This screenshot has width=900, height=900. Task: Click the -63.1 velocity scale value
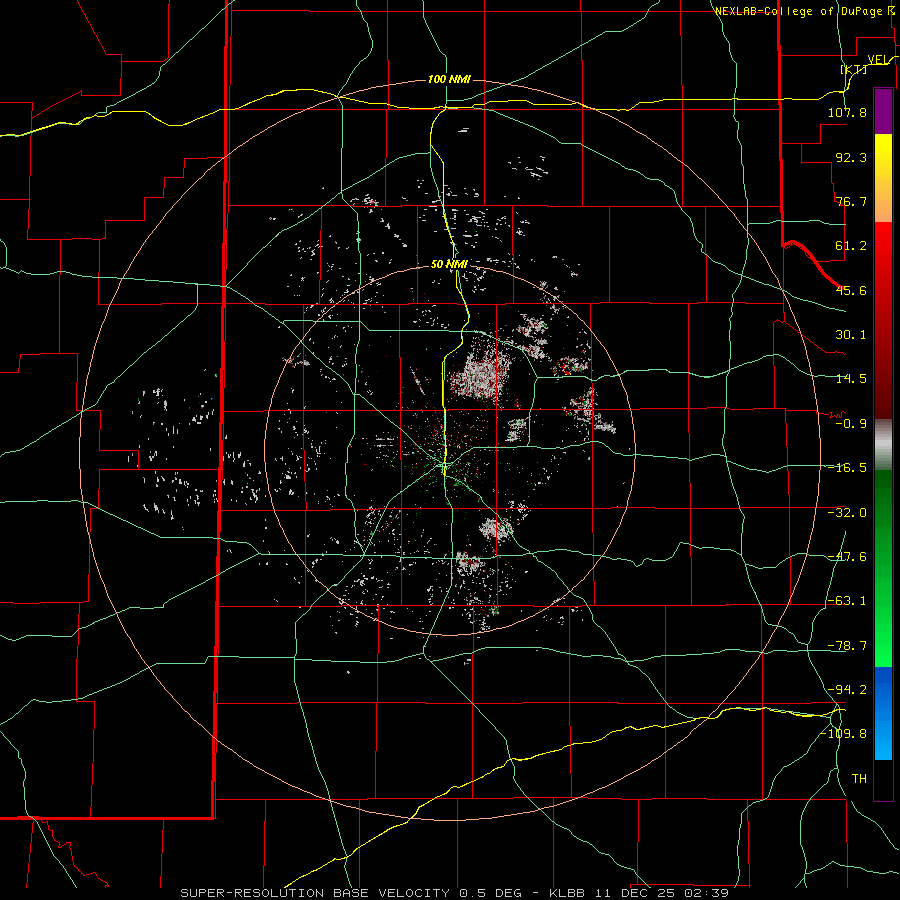pos(847,601)
